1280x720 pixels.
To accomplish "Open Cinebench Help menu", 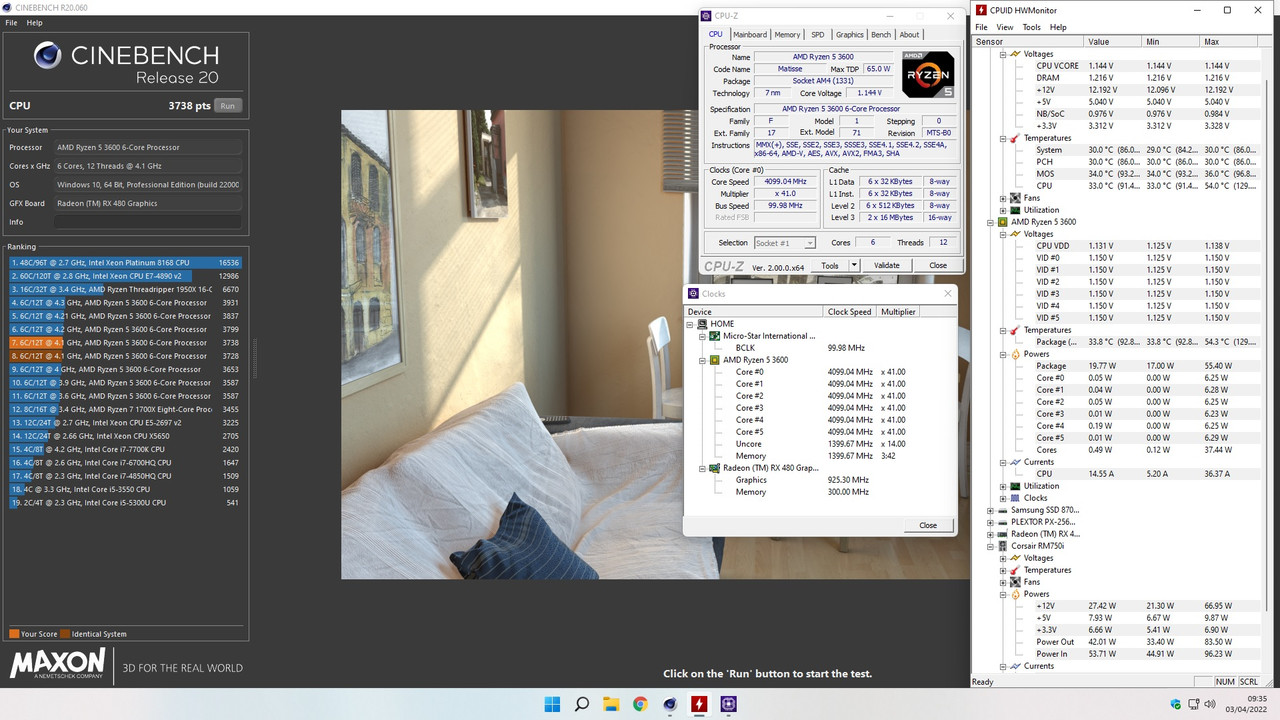I will click(x=35, y=22).
